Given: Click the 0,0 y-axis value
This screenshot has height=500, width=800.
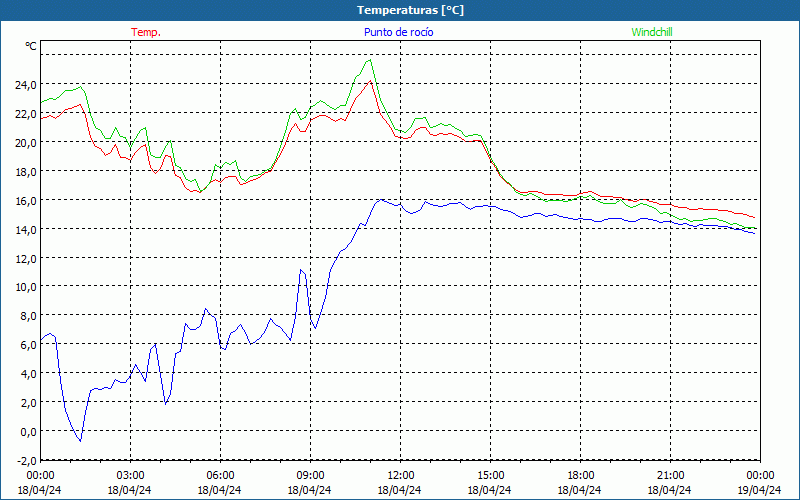Looking at the screenshot, I should [28, 432].
